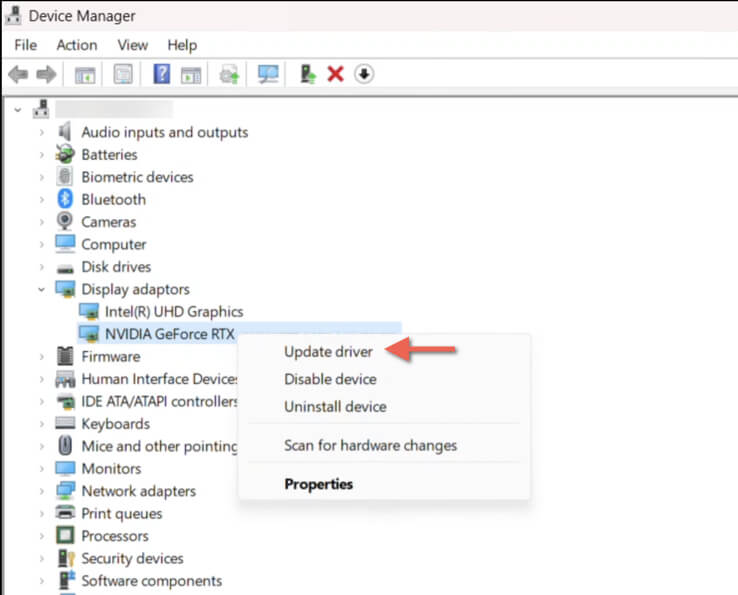This screenshot has height=595, width=738.
Task: Expand the IDE ATA/ATAPI controllers category
Action: 41,401
